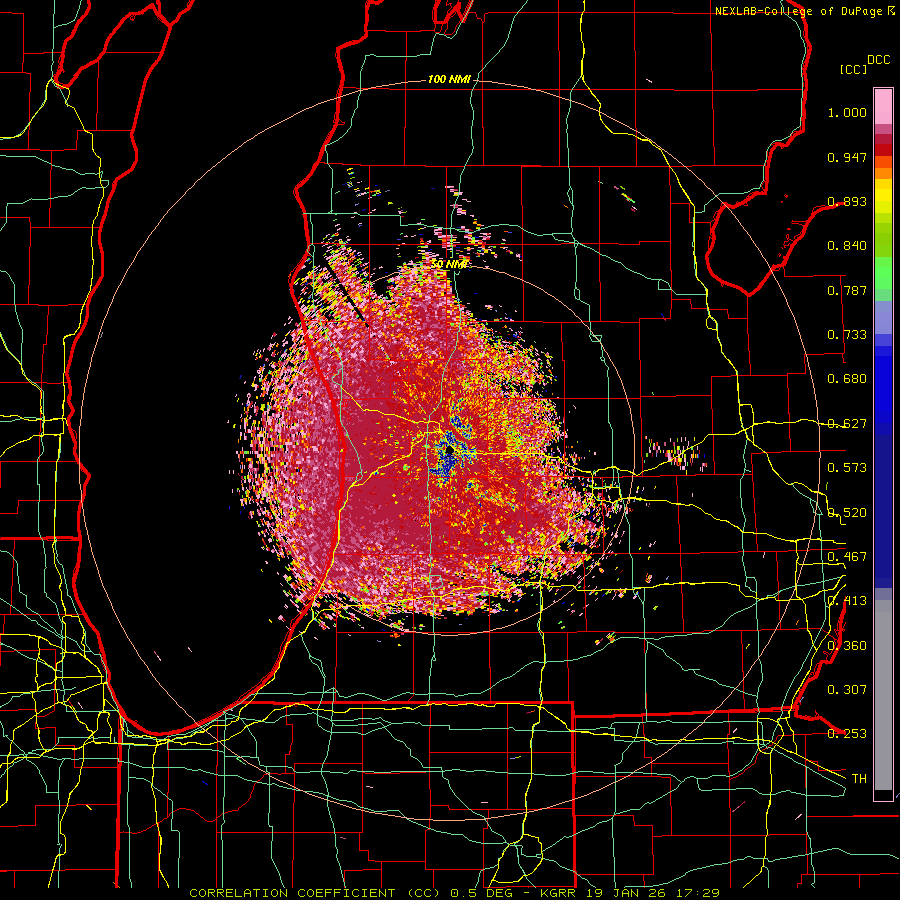The height and width of the screenshot is (900, 900).
Task: Click the 0.787 color scale value
Action: (847, 290)
